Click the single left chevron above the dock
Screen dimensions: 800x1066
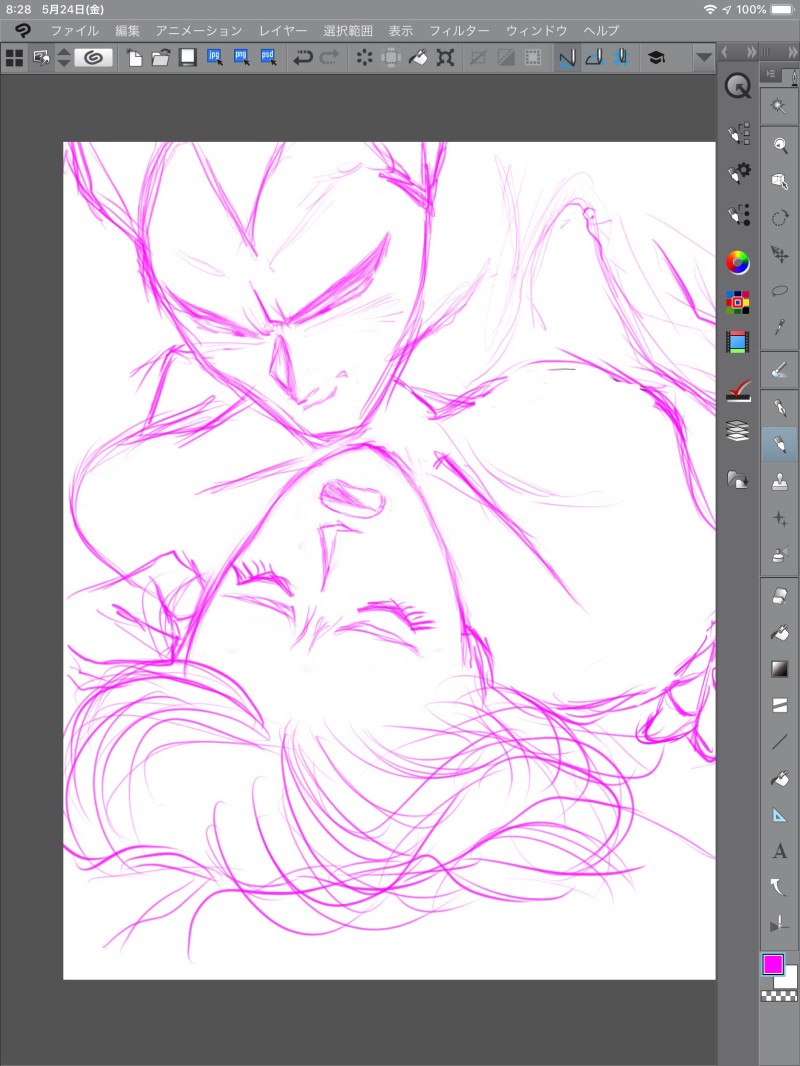coord(725,52)
